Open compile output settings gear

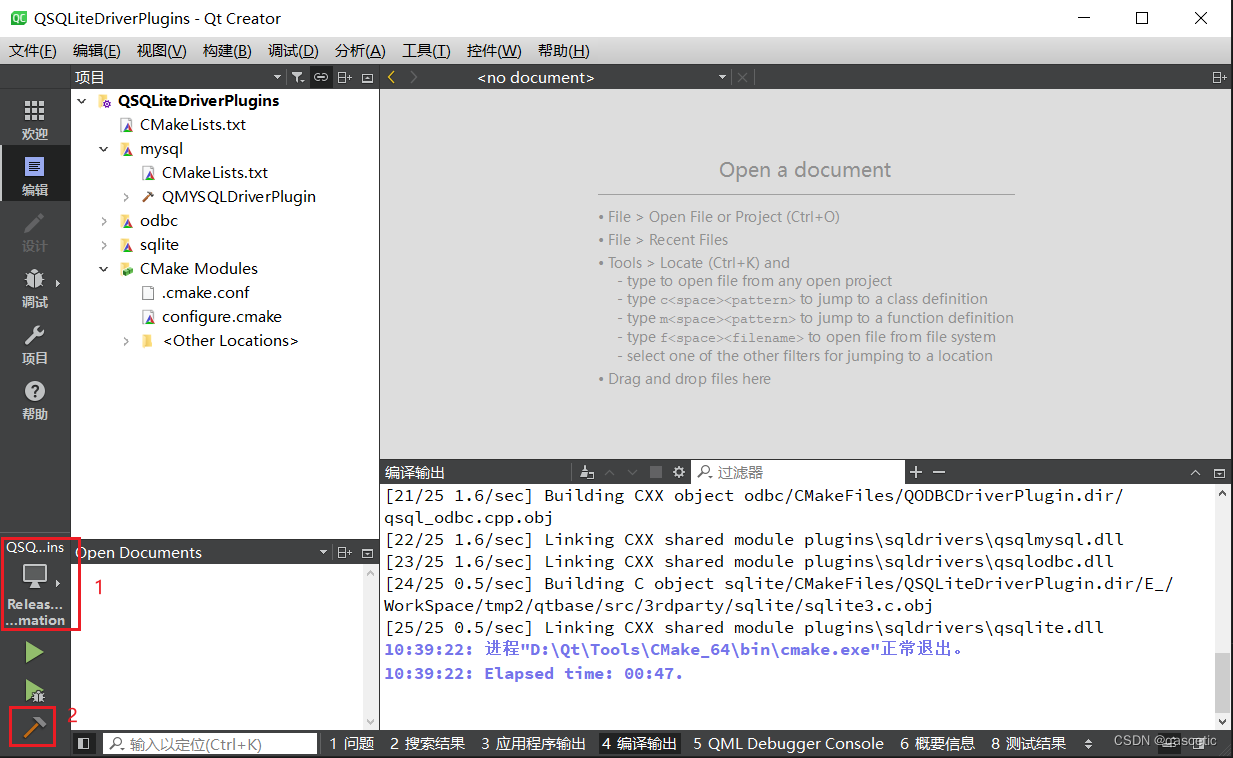[679, 472]
